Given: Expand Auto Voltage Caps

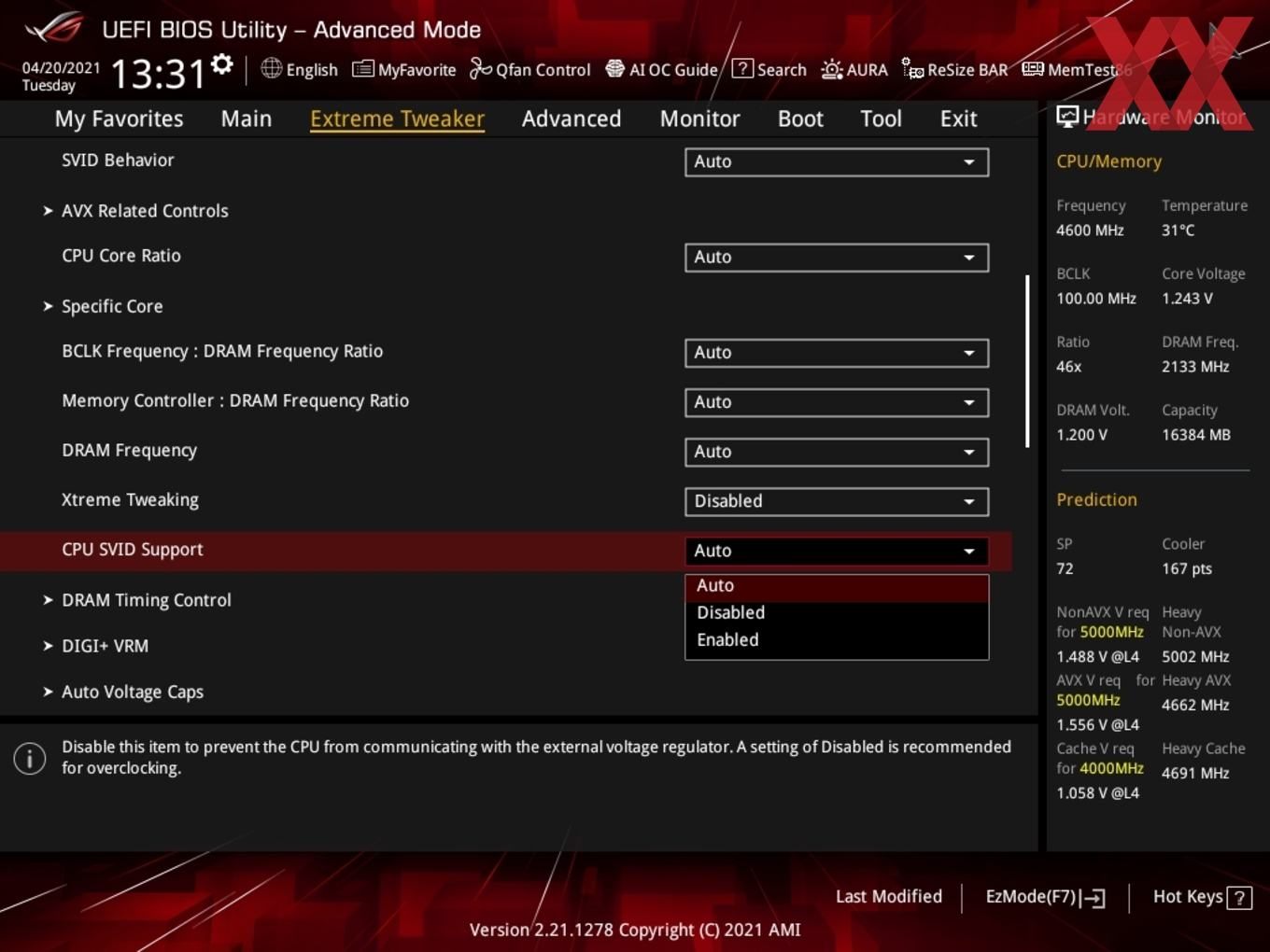Looking at the screenshot, I should (133, 692).
